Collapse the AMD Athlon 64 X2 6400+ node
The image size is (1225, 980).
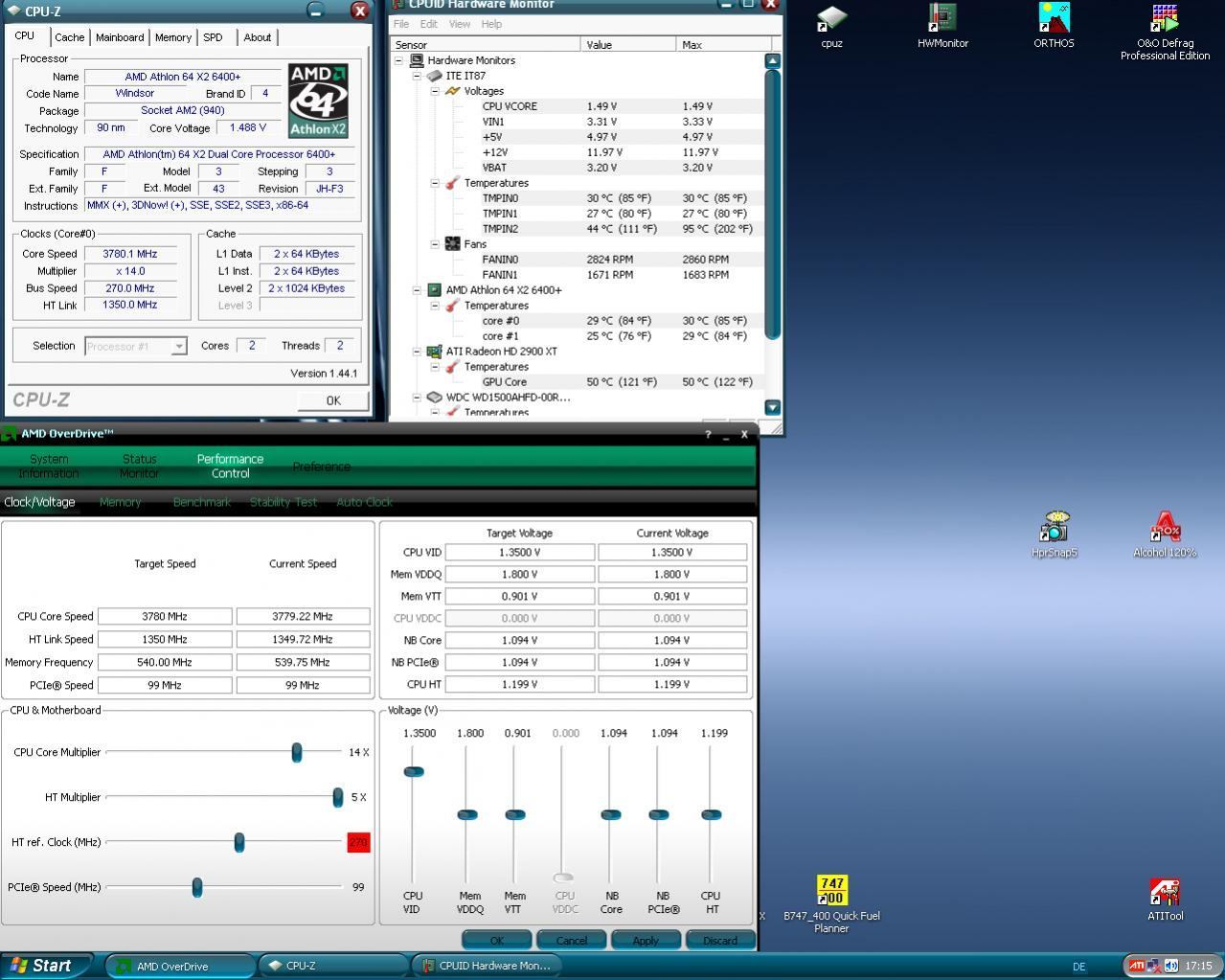click(x=417, y=290)
